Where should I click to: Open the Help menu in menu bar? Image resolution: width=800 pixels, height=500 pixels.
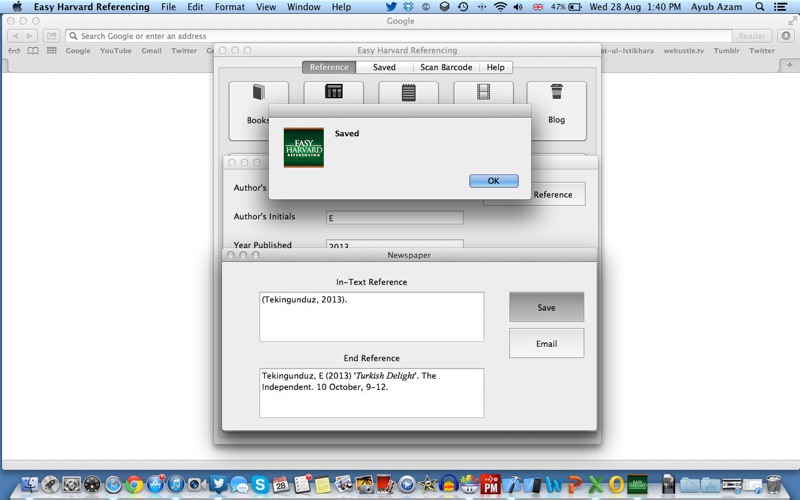coord(341,7)
